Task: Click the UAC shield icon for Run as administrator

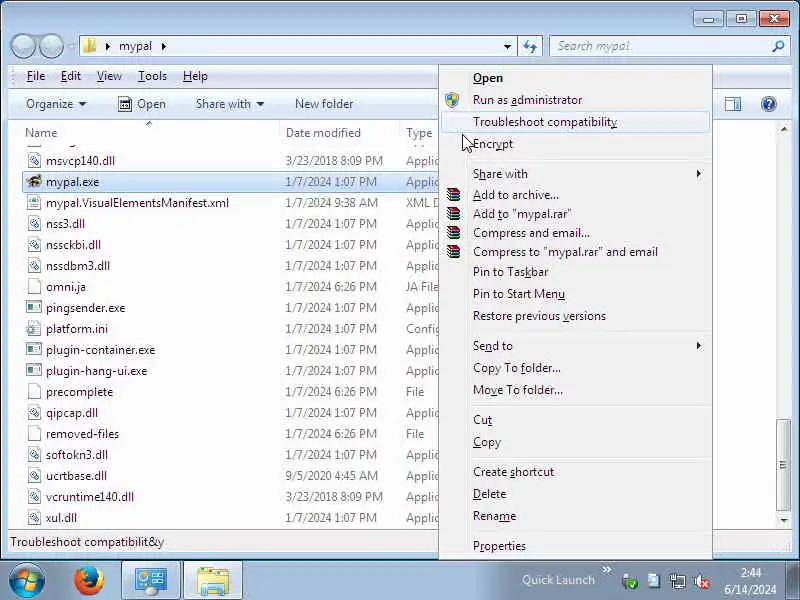Action: click(452, 100)
